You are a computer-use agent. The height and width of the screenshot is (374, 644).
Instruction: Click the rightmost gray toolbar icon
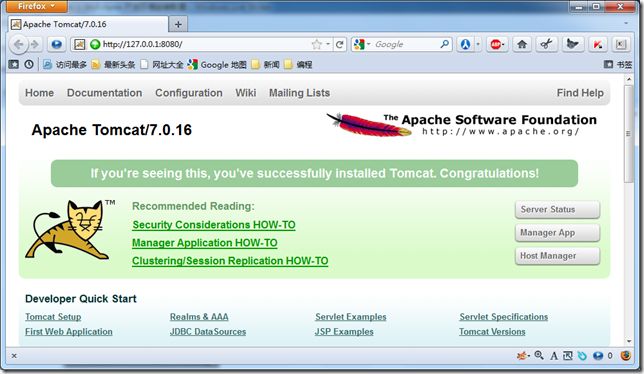click(621, 44)
